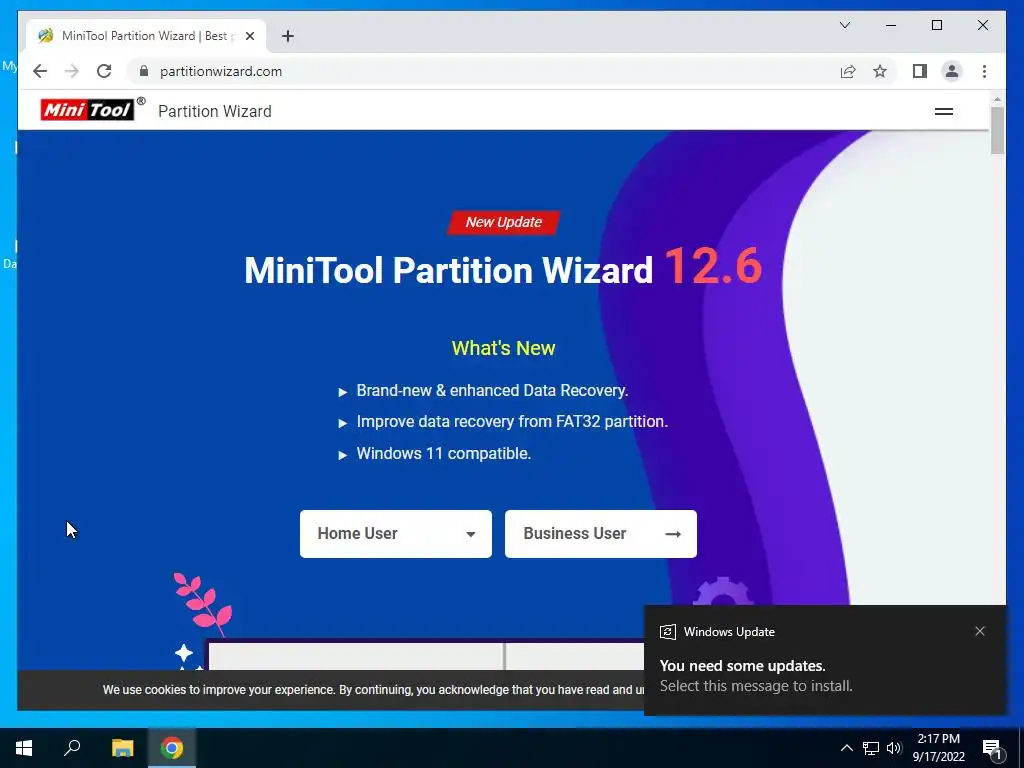Expand the Home User dropdown
Screen dimensions: 1024x768
pyautogui.click(x=396, y=534)
